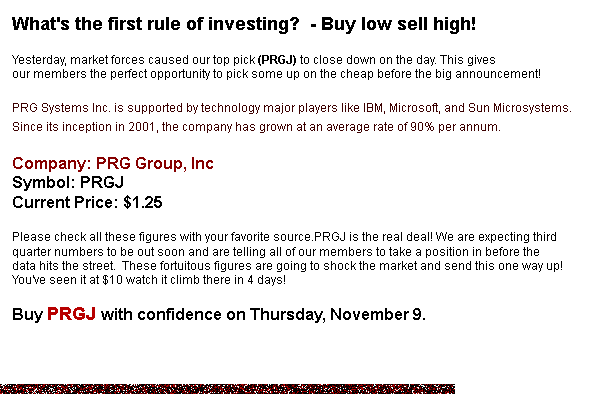This screenshot has width=593, height=394.
Task: Click "Sun Microsystems" text
Action: [518, 108]
